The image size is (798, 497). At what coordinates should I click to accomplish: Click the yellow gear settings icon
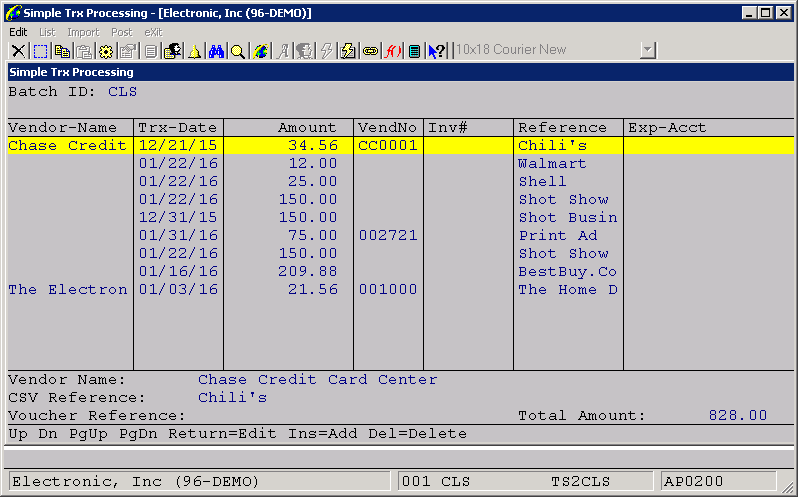click(106, 51)
